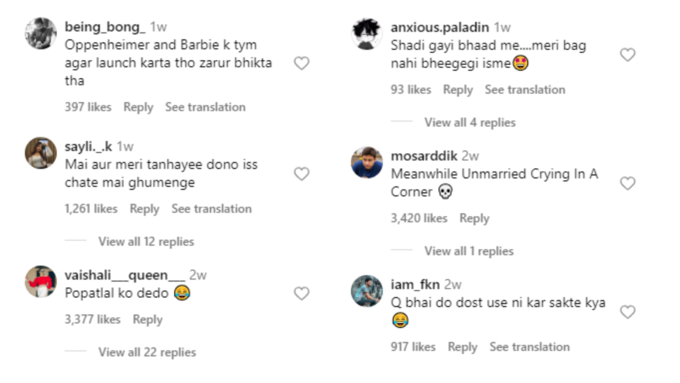Screen dimensions: 680x383
Task: Expand View all 1 replies
Action: click(469, 251)
